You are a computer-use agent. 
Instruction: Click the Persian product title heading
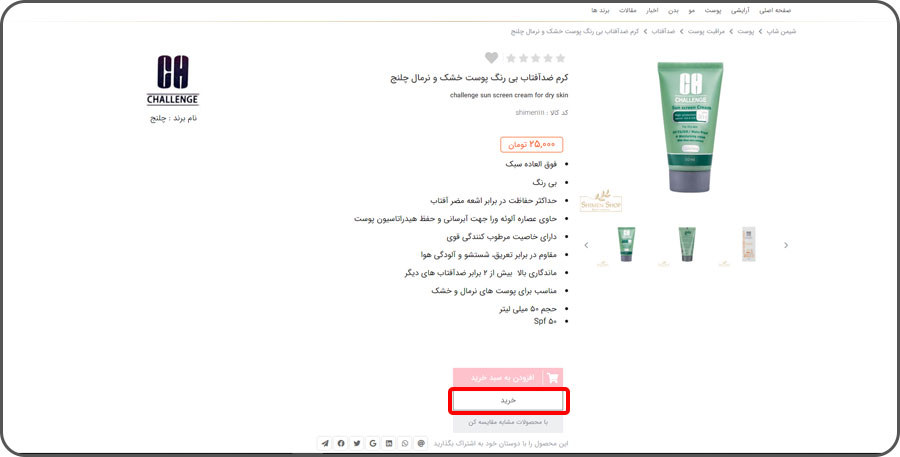(480, 78)
